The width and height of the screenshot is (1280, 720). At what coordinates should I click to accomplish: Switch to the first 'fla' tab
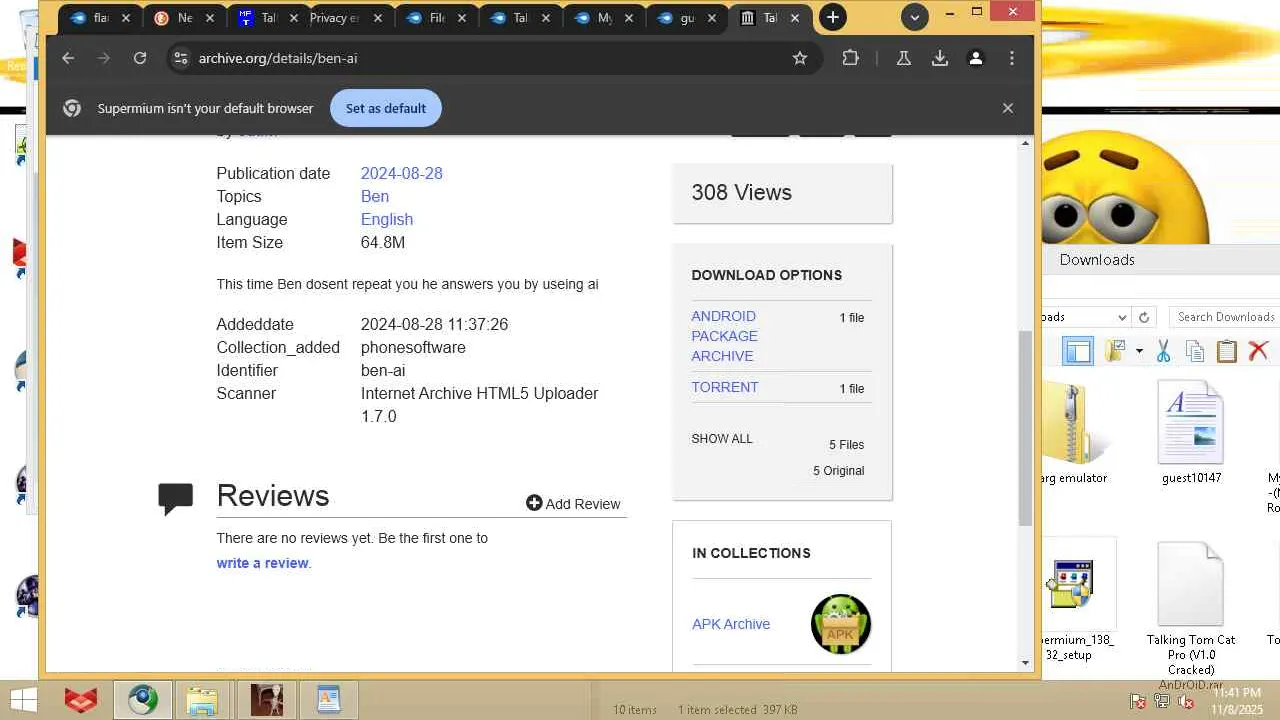[x=102, y=18]
